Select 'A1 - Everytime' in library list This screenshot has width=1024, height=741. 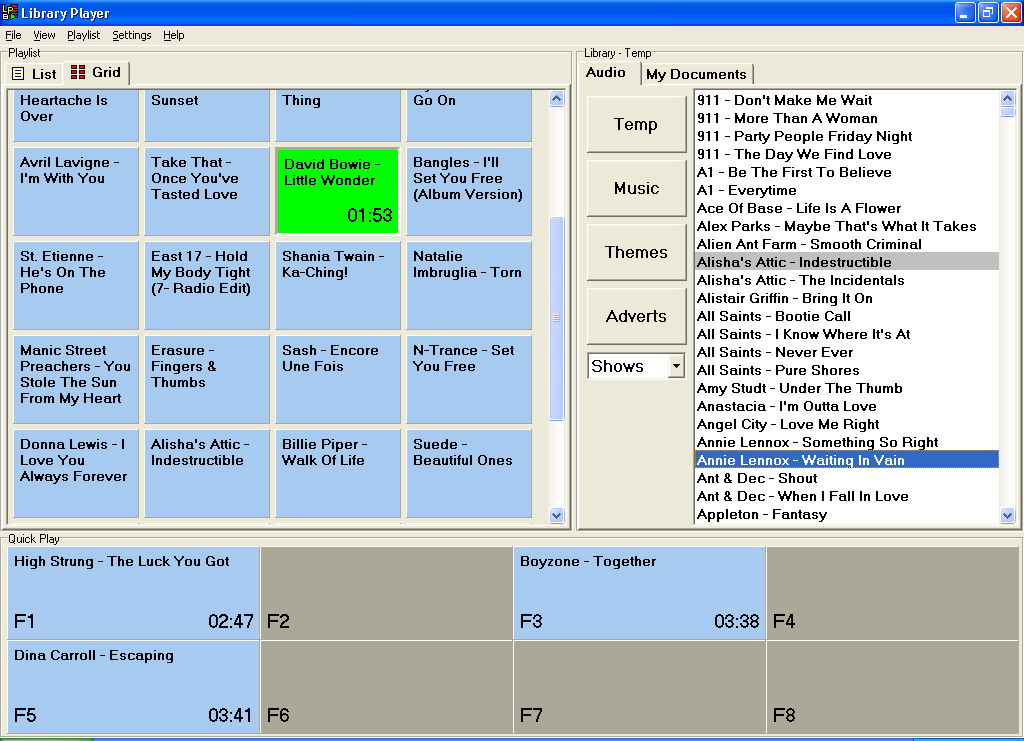point(847,190)
